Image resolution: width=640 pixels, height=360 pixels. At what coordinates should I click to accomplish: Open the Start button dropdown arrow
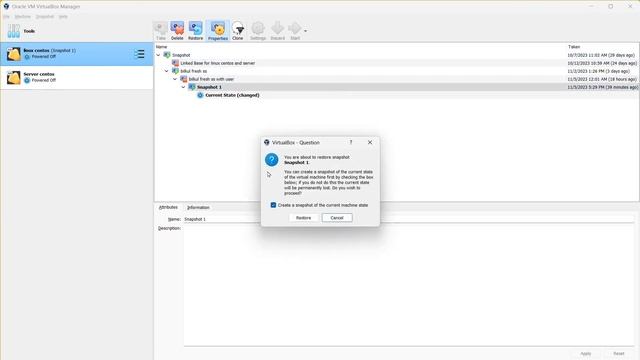click(305, 31)
